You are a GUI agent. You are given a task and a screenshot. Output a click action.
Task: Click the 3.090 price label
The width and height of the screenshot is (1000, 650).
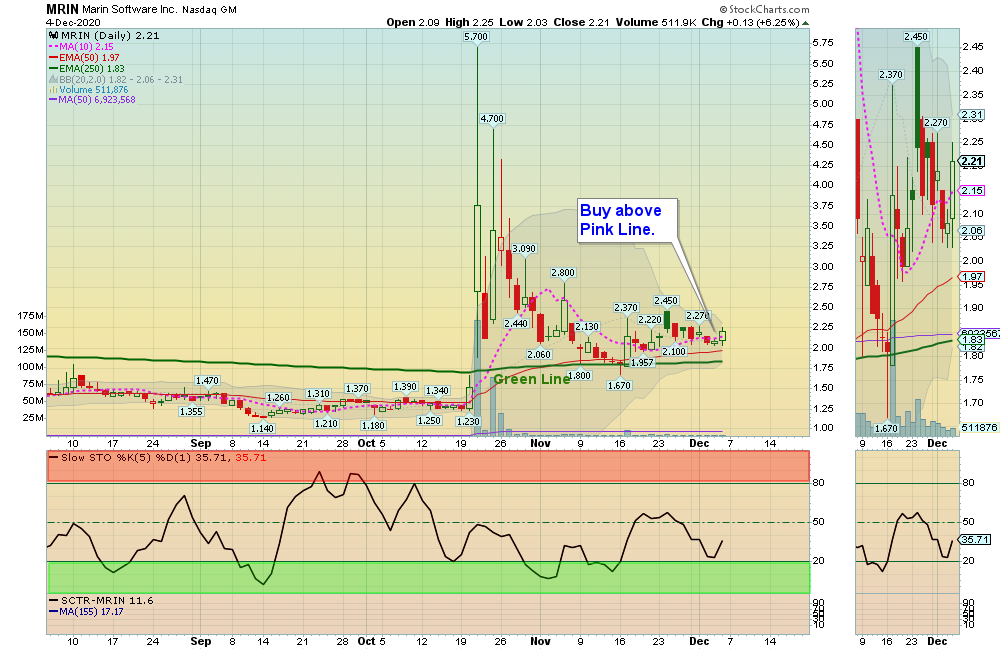[x=524, y=249]
